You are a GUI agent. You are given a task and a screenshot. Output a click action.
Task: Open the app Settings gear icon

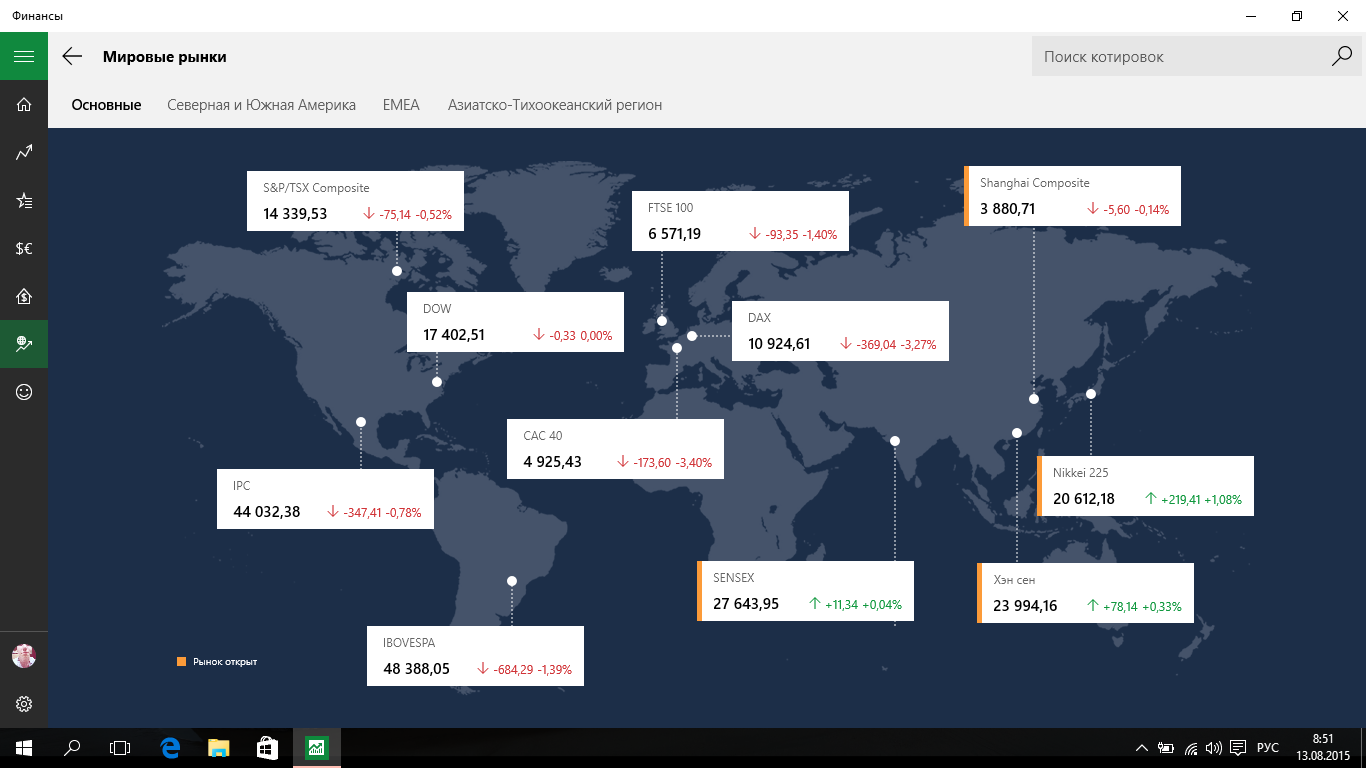pos(24,704)
